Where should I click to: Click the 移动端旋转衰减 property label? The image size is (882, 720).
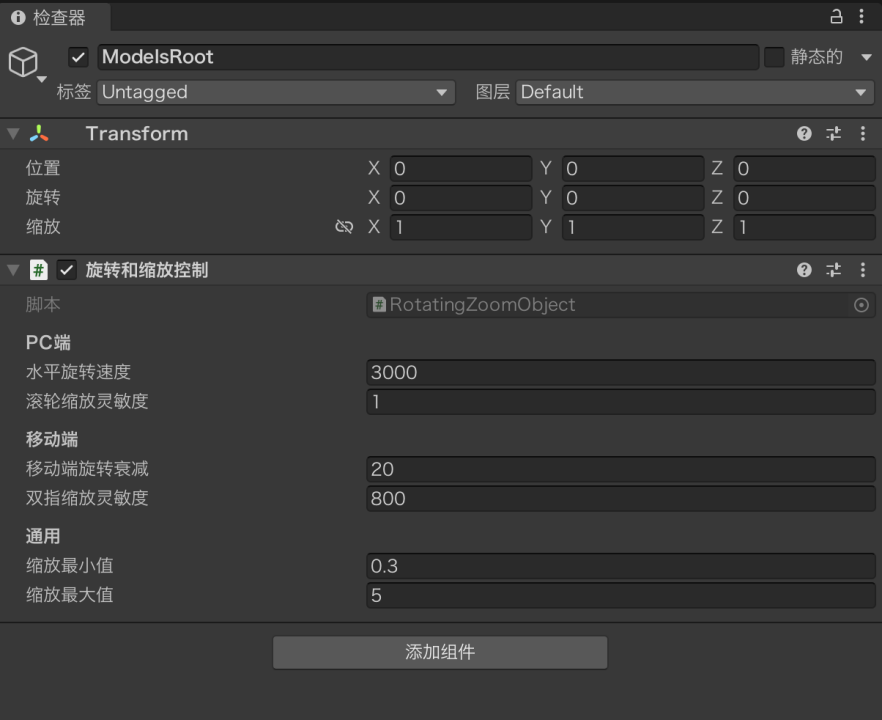(x=87, y=469)
